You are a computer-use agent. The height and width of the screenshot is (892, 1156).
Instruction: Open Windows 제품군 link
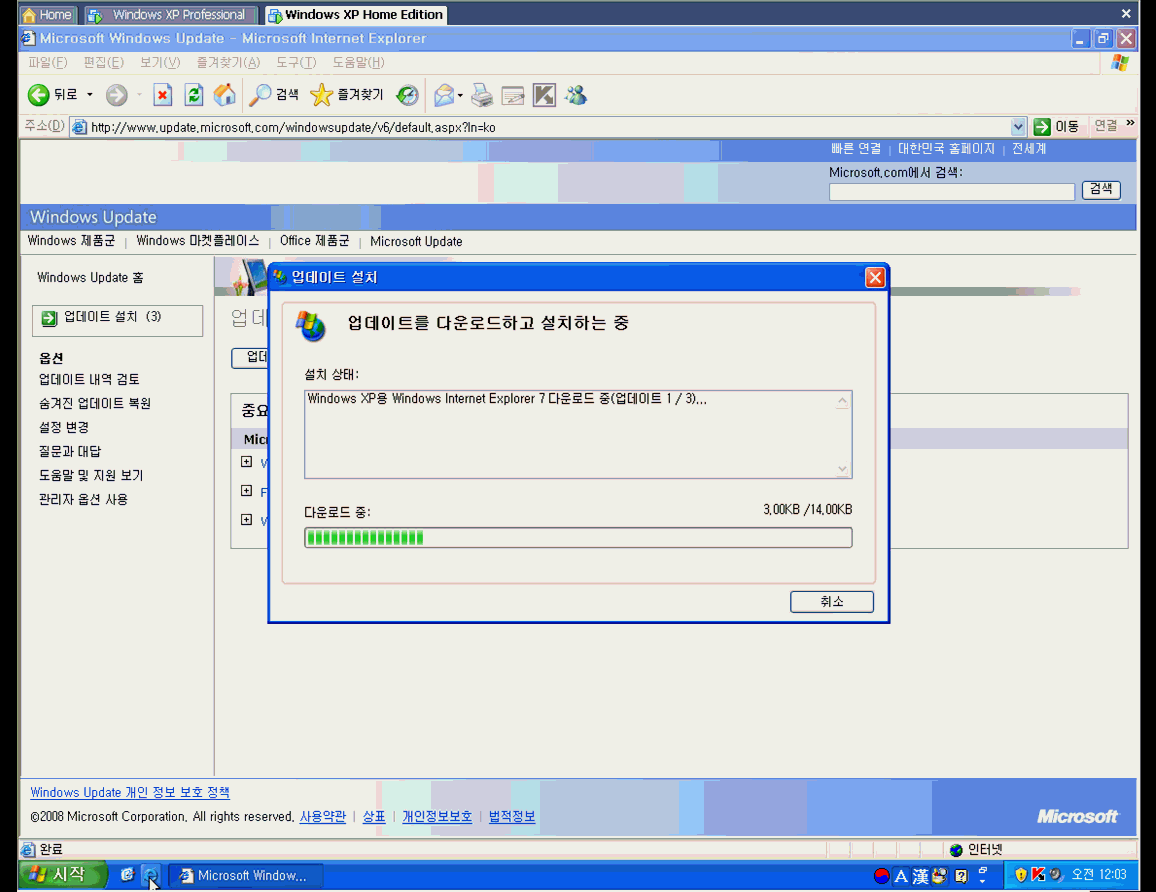pos(72,241)
